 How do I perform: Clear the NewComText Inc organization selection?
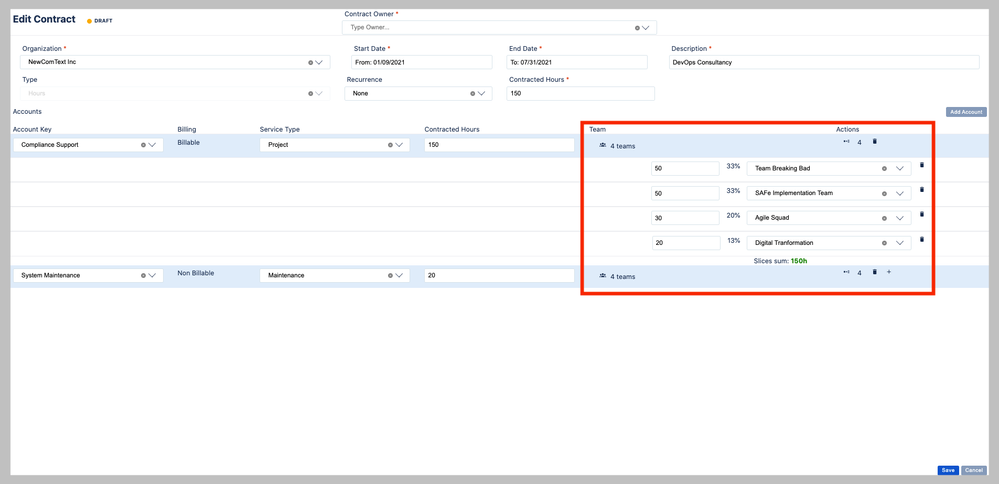coord(311,62)
